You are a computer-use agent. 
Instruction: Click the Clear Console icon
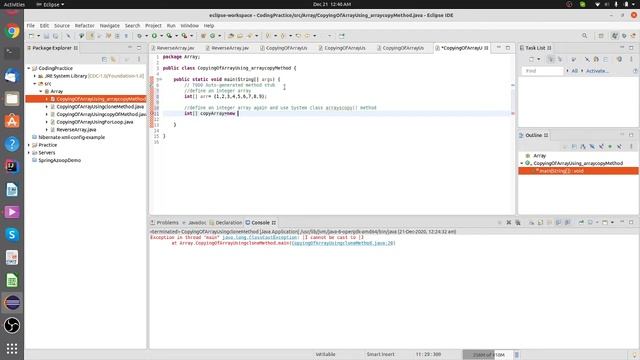[531, 222]
